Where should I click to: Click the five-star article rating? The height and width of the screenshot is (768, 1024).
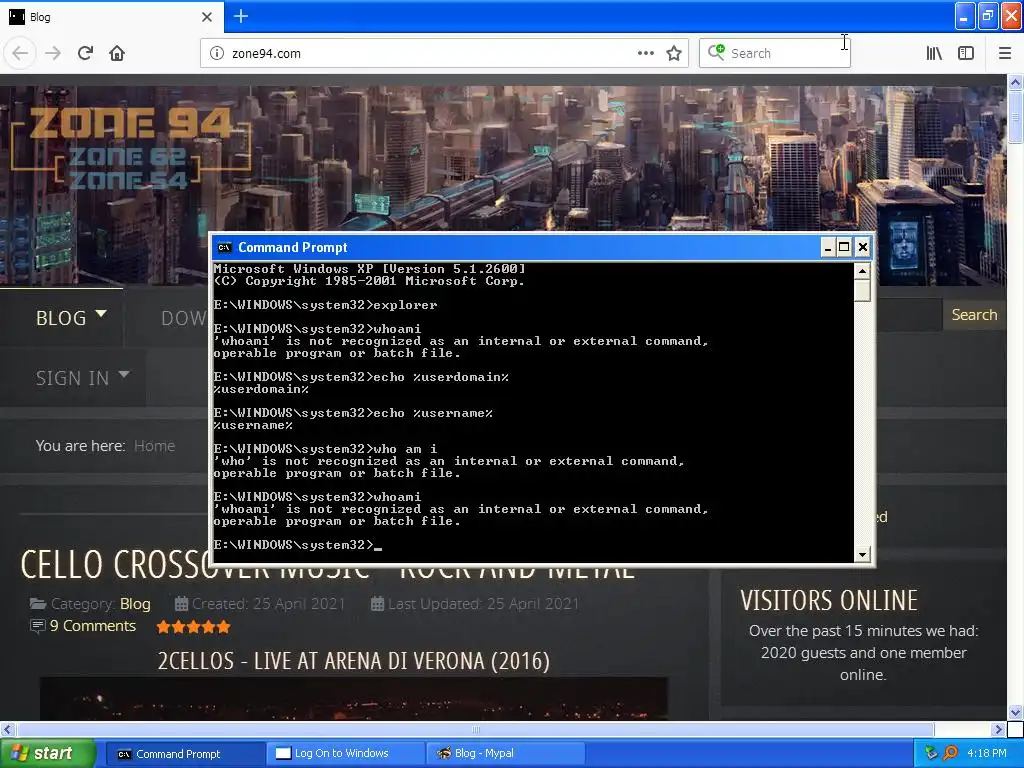click(193, 627)
